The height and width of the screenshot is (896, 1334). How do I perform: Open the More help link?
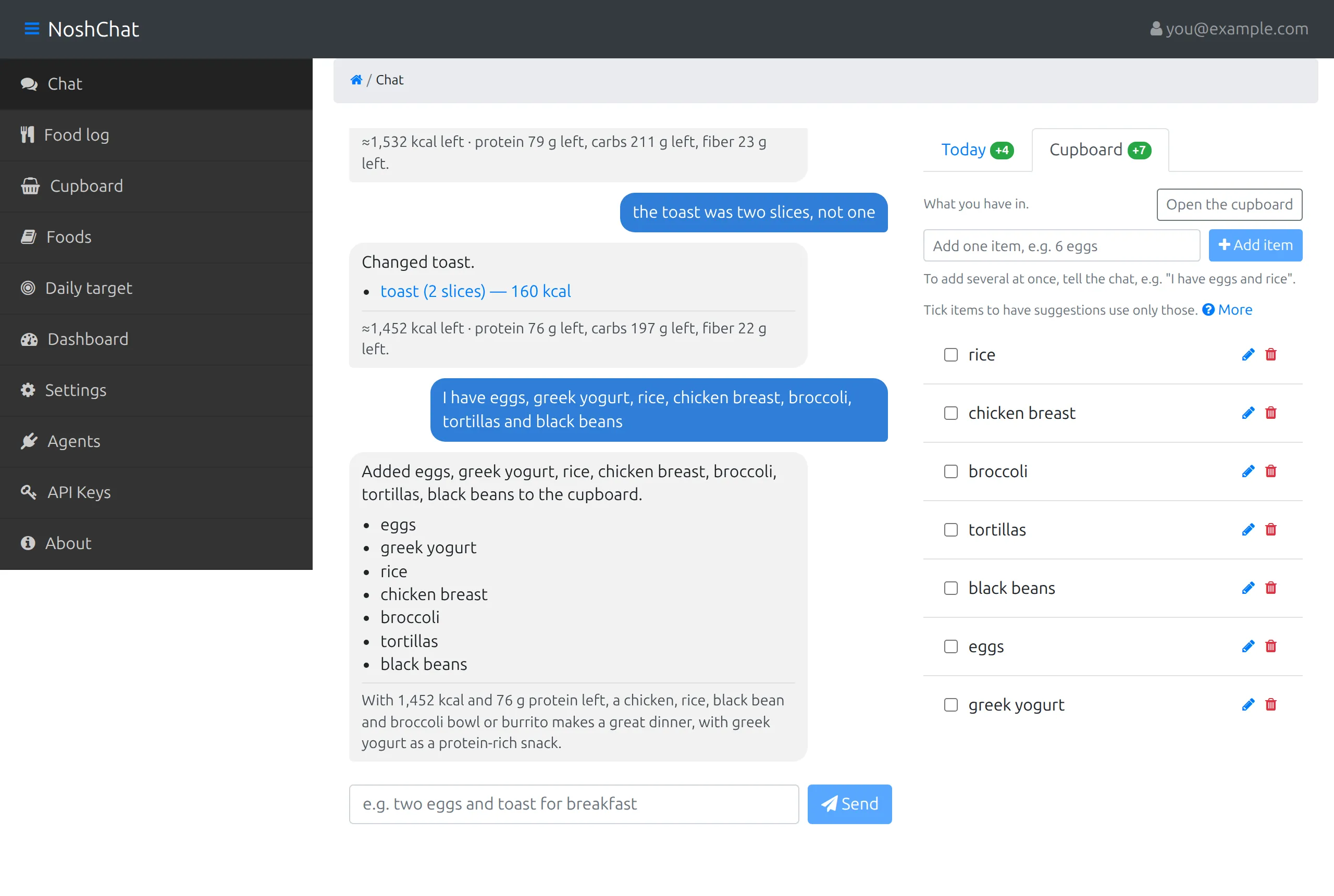[1227, 310]
